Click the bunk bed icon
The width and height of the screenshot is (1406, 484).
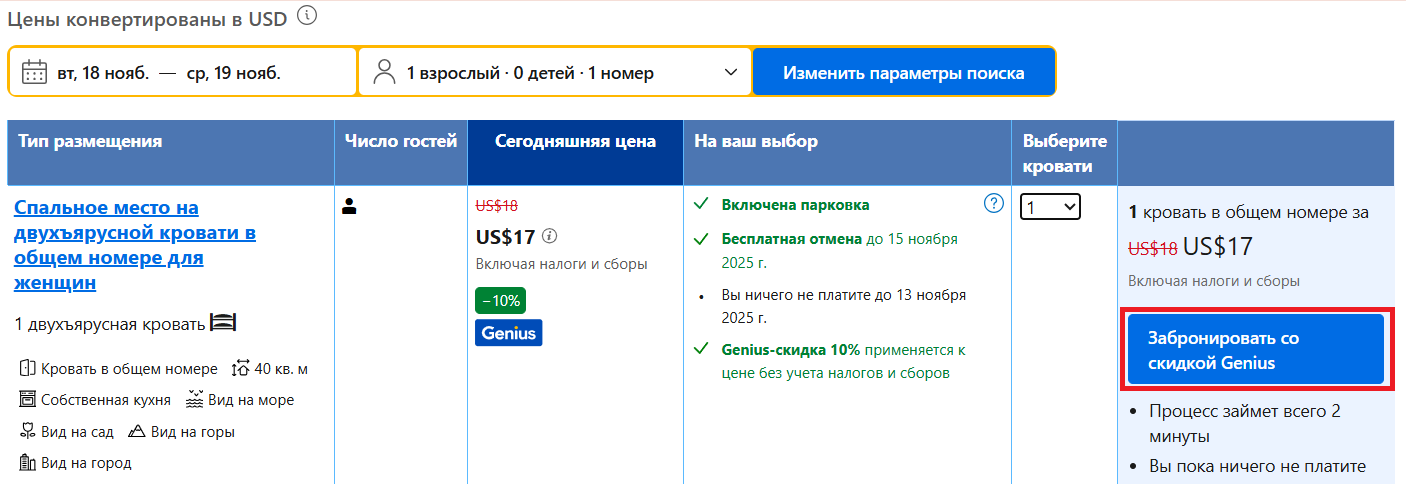222,323
